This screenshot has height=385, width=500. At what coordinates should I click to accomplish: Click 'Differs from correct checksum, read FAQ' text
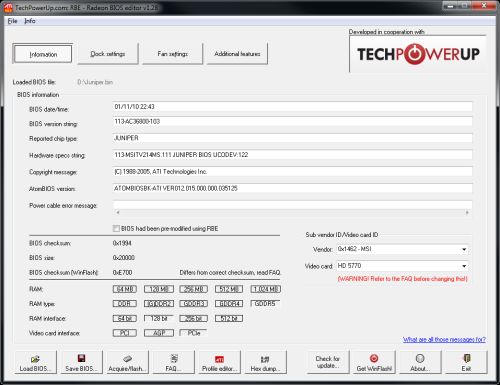(230, 272)
